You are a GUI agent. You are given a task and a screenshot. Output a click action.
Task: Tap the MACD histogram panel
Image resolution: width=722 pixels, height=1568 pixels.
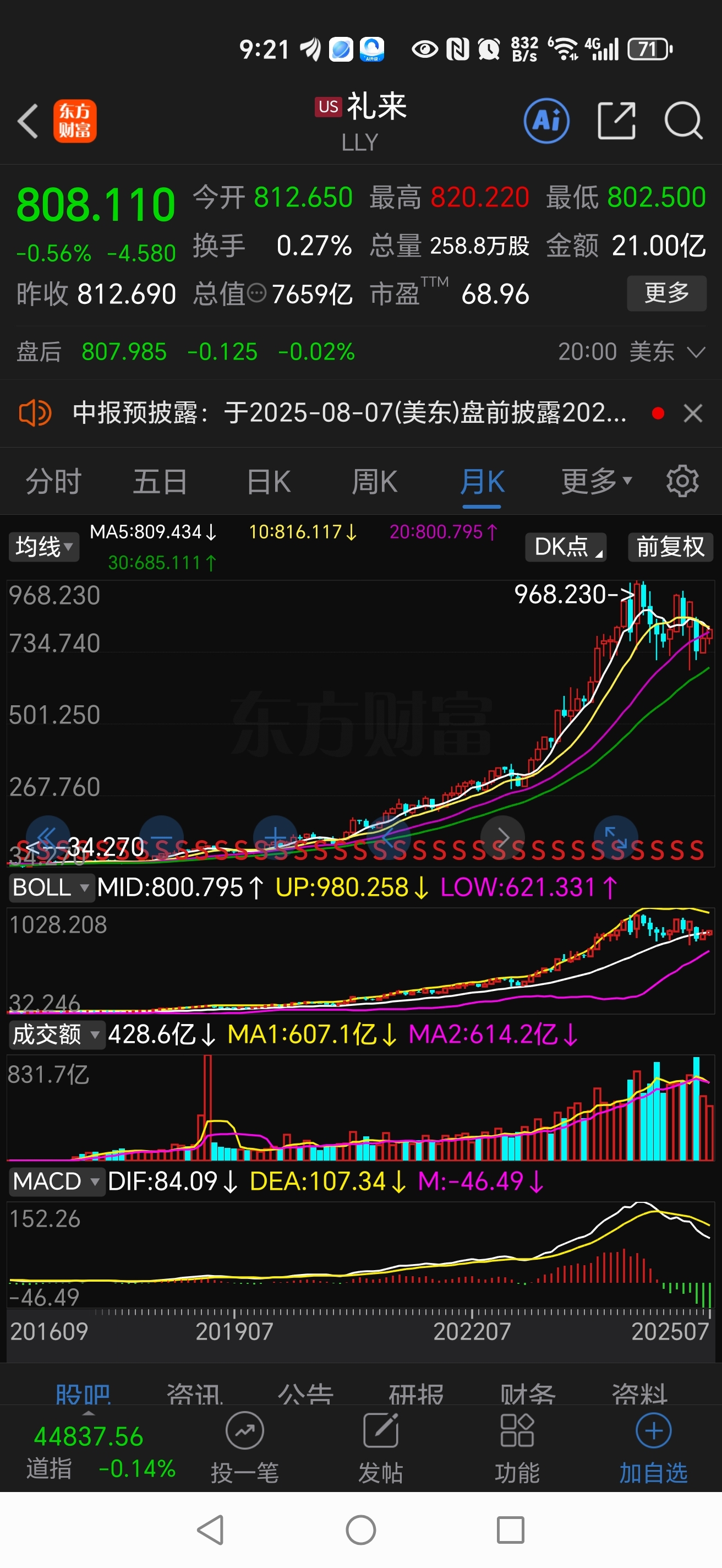click(x=360, y=1254)
